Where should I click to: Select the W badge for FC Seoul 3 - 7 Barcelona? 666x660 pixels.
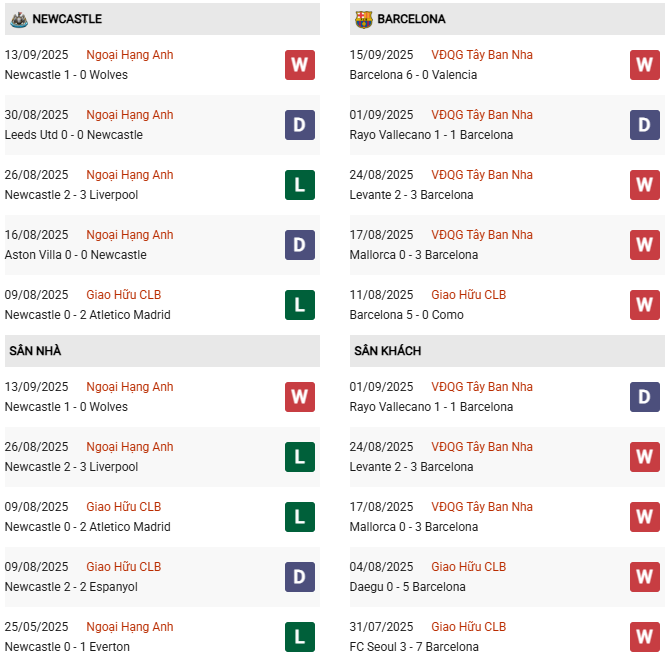(645, 637)
